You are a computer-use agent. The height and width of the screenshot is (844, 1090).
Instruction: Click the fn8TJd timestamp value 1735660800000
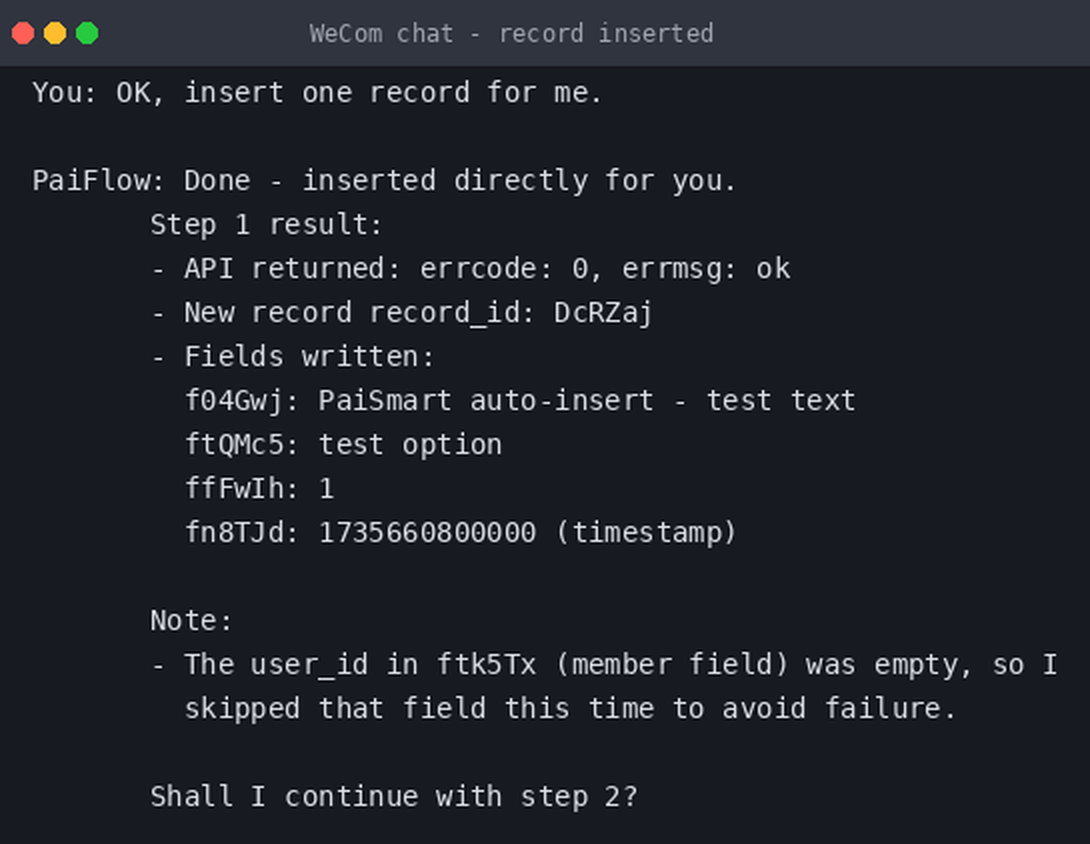(x=428, y=533)
